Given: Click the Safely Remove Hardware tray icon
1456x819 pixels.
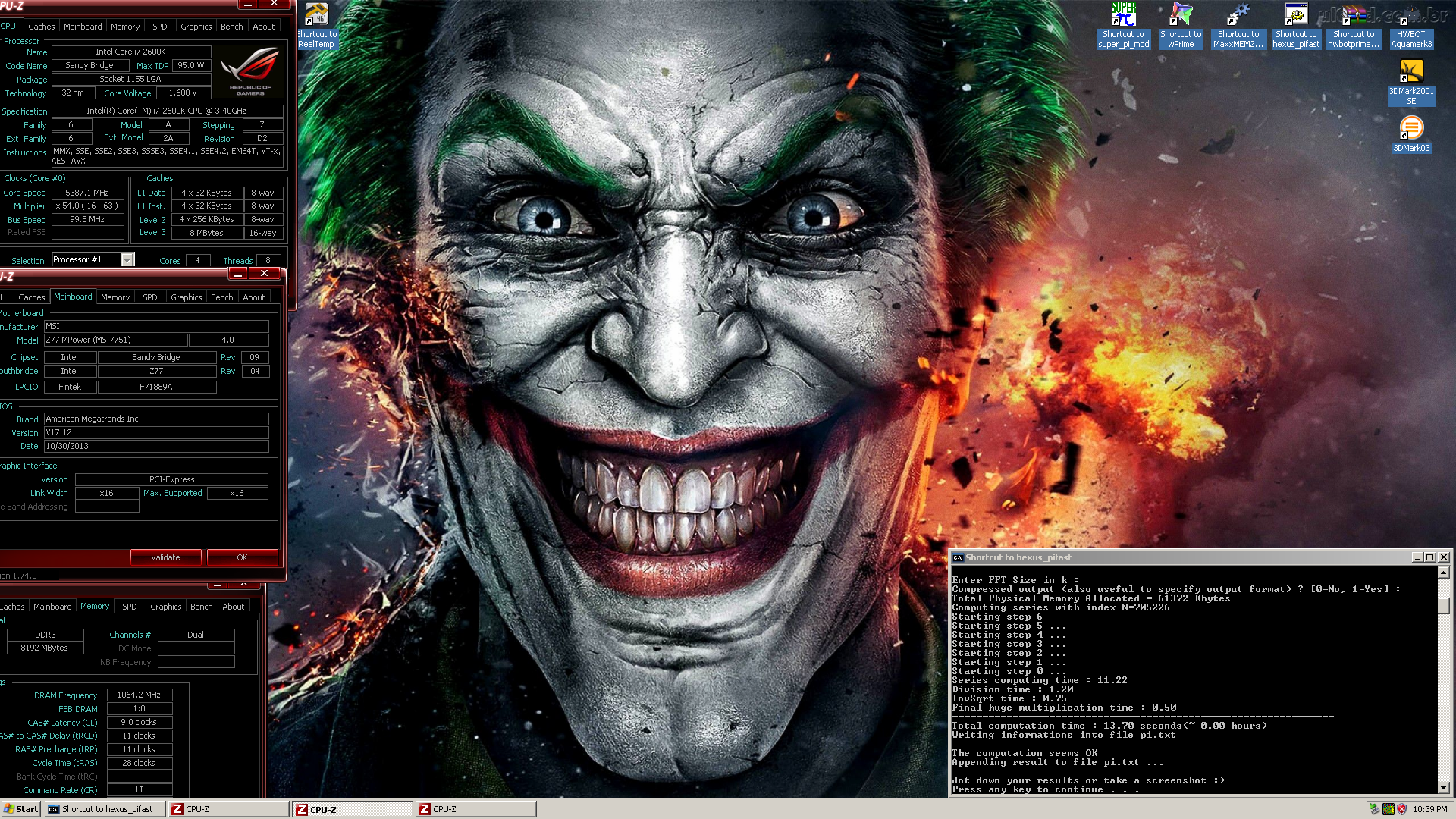Looking at the screenshot, I should point(1373,809).
